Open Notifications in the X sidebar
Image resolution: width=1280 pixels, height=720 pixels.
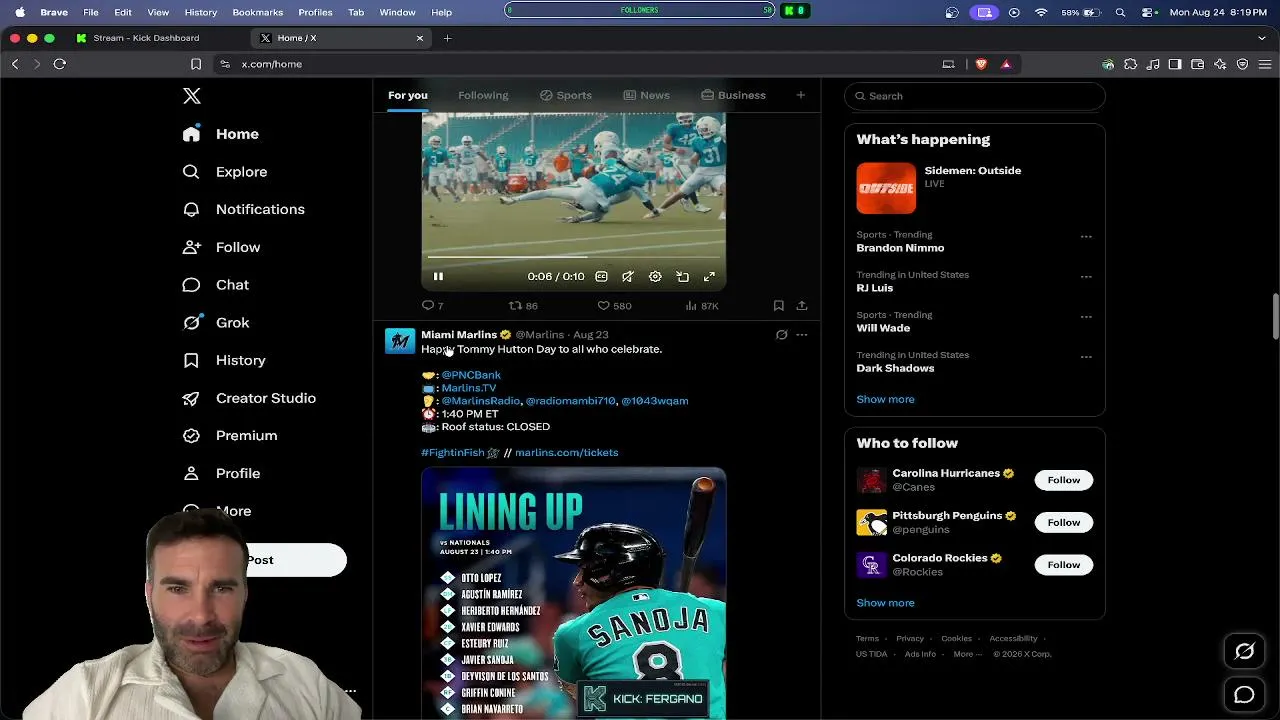coord(244,209)
